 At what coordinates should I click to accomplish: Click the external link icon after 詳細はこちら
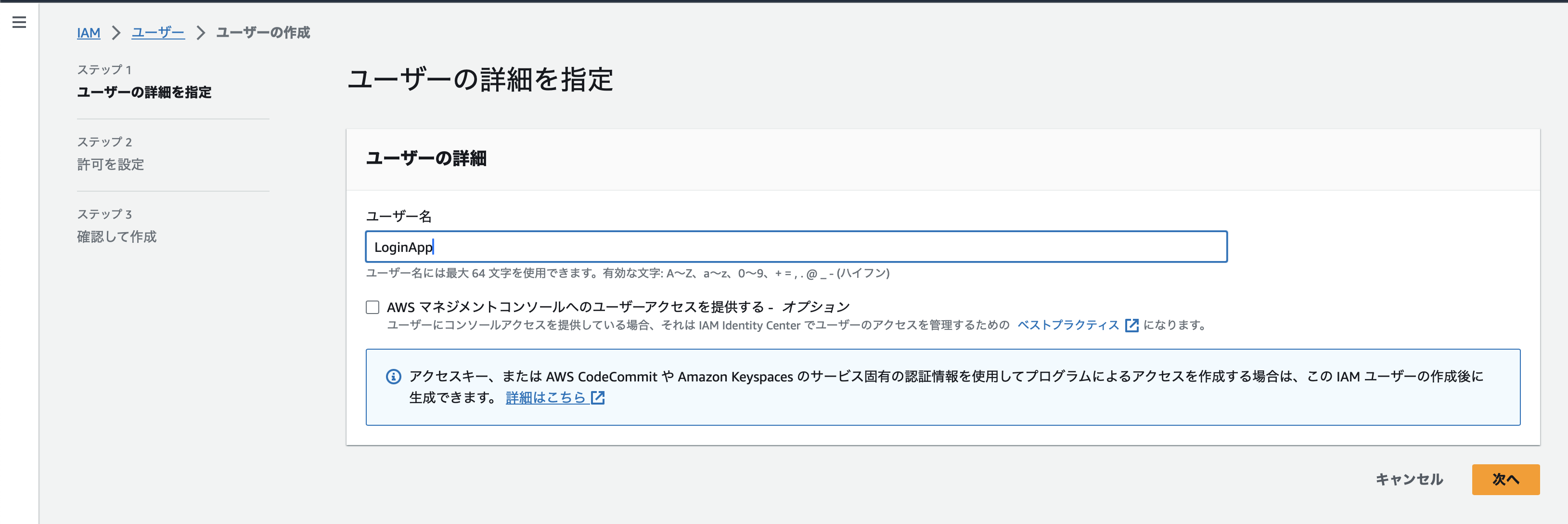(598, 398)
